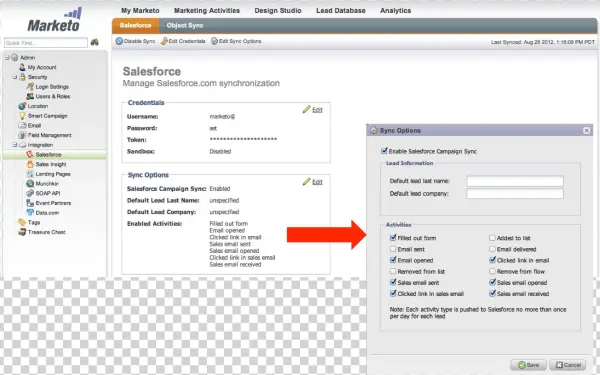Click the Location globe icon
The width and height of the screenshot is (600, 375).
click(22, 106)
